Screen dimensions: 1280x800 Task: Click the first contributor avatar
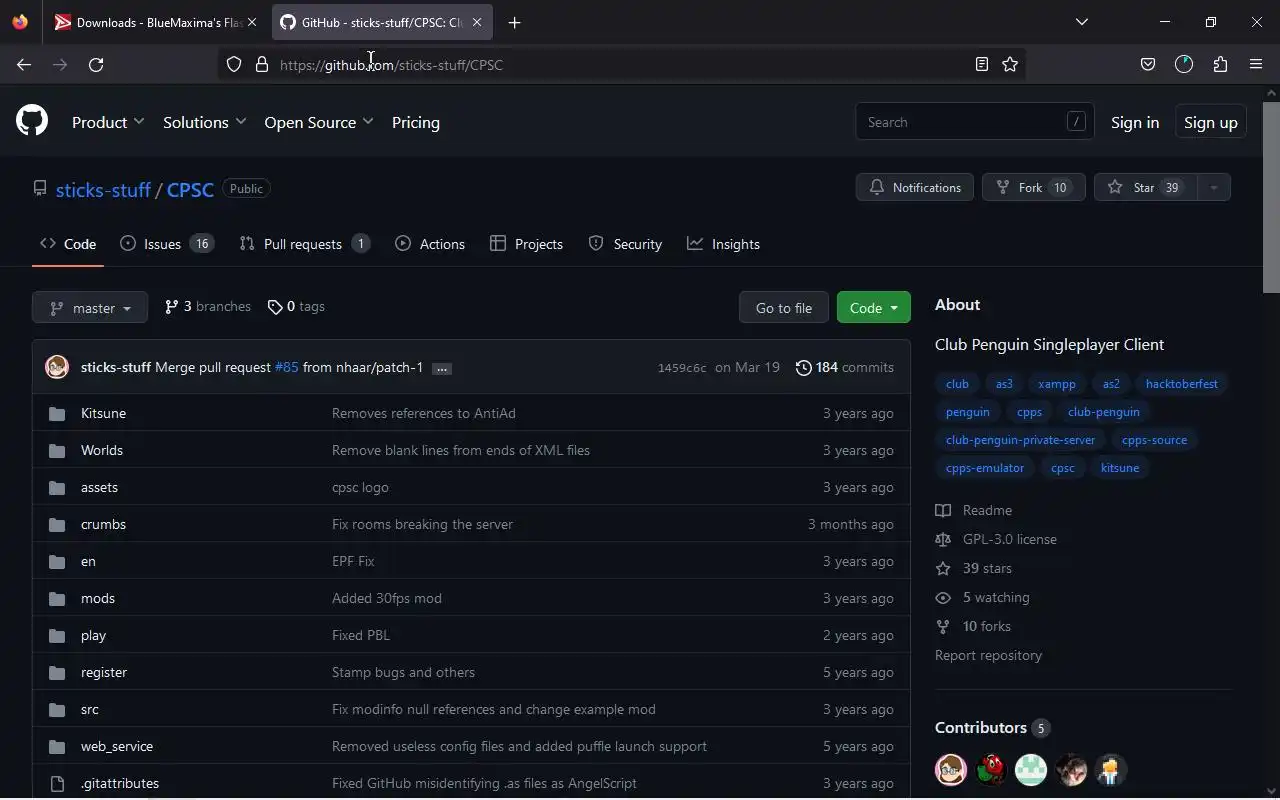tap(951, 770)
